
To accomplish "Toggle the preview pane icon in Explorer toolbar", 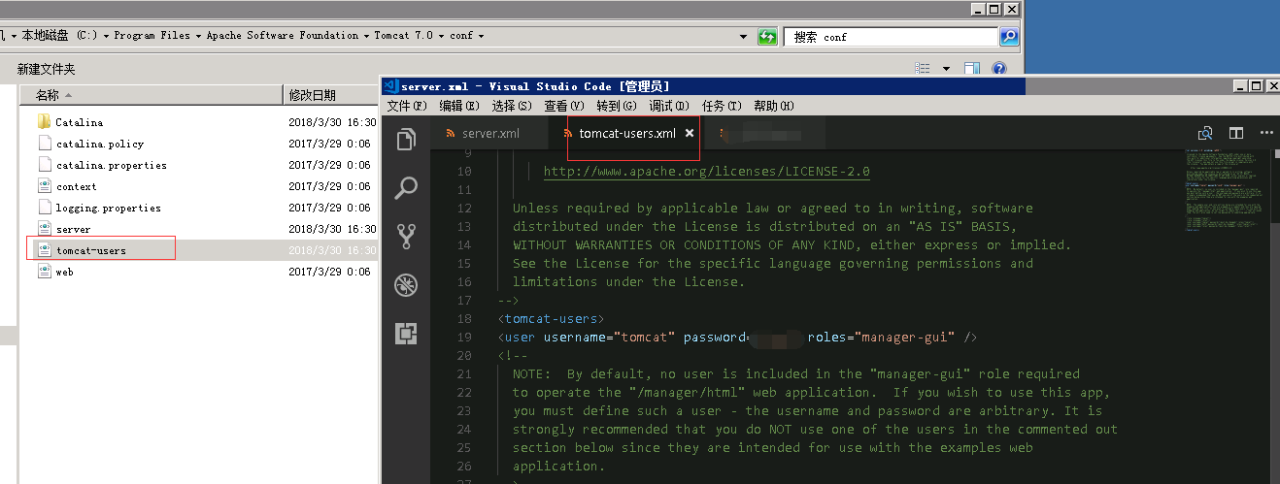I will point(972,69).
